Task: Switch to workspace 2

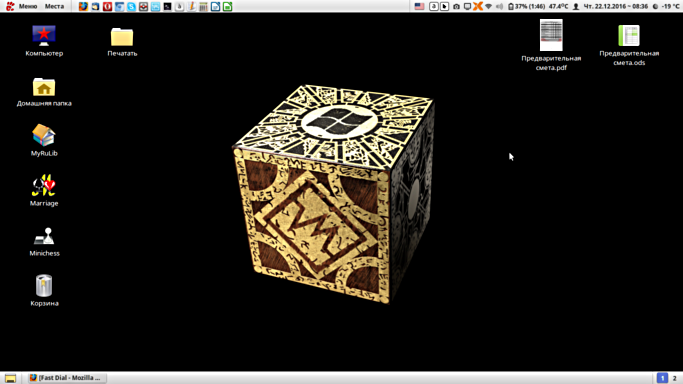Action: tap(675, 378)
